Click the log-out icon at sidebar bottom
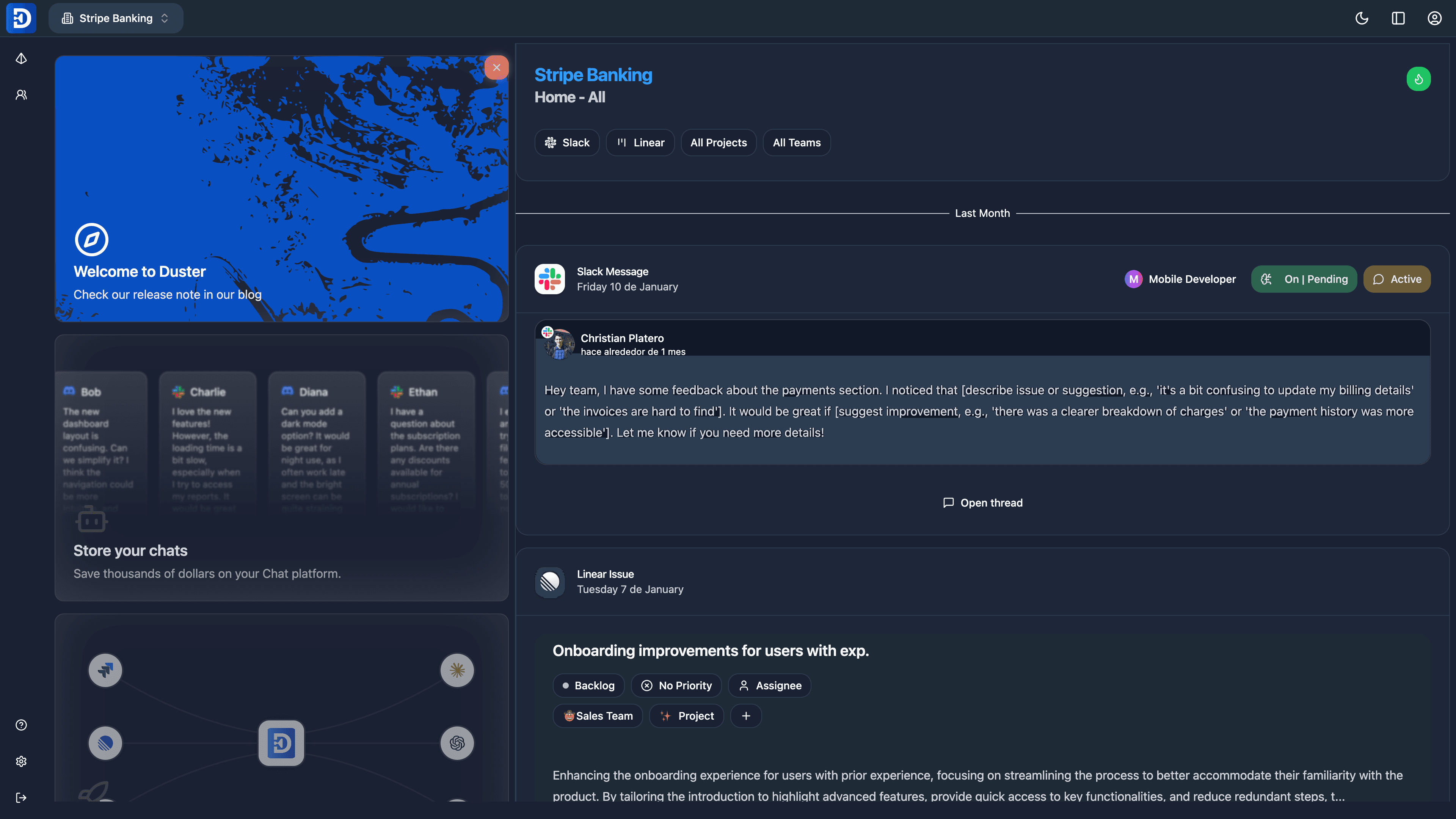The image size is (1456, 819). tap(21, 797)
